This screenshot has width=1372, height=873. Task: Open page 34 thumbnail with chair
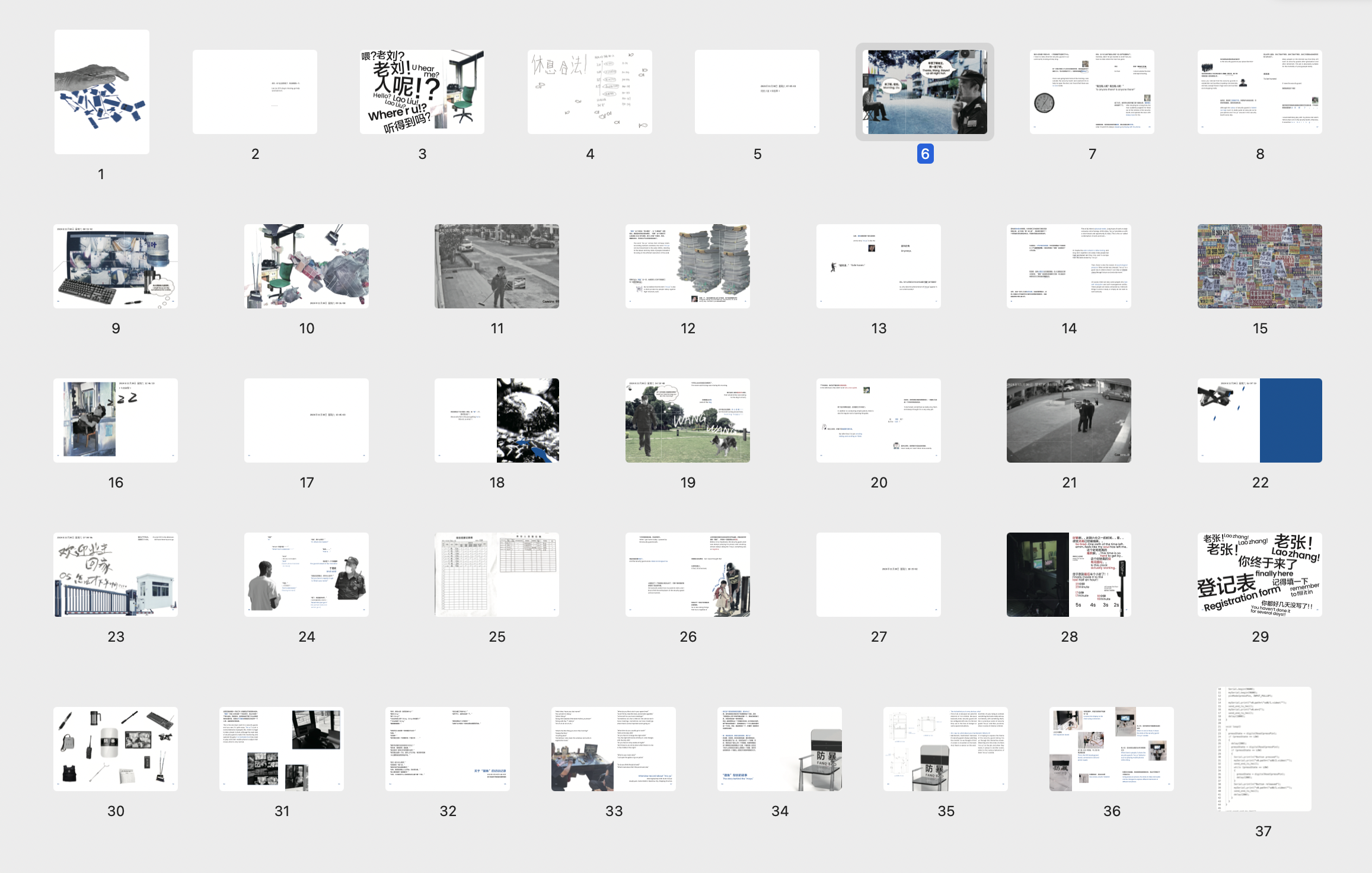pyautogui.click(x=780, y=748)
